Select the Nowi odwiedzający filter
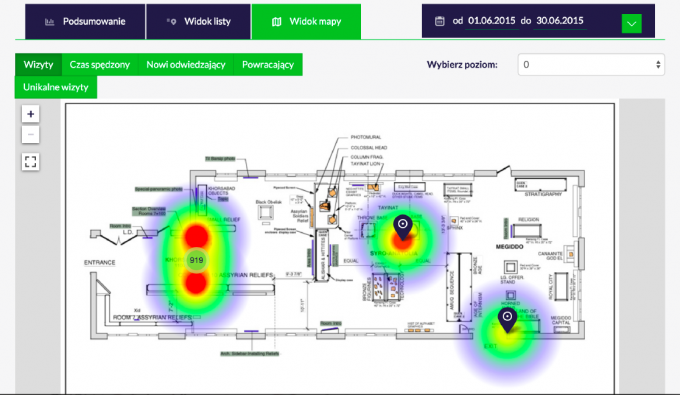This screenshot has width=680, height=395. click(x=186, y=65)
